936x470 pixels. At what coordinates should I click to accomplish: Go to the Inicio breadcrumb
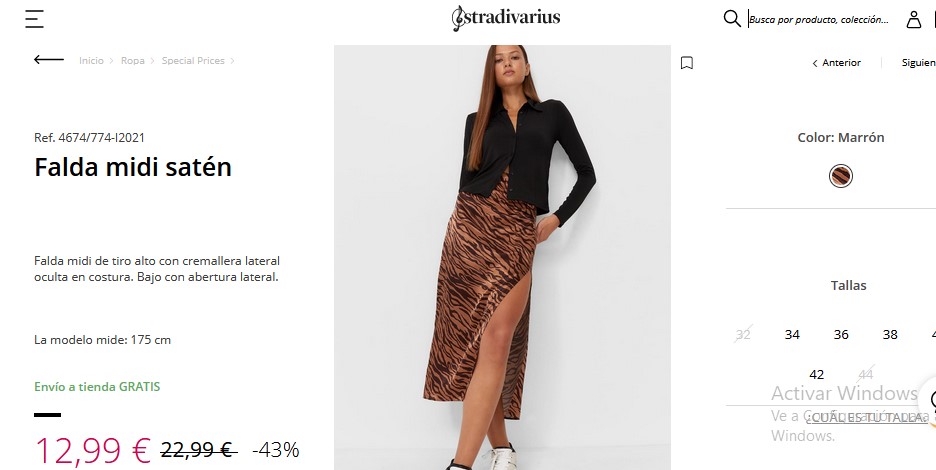pyautogui.click(x=91, y=61)
